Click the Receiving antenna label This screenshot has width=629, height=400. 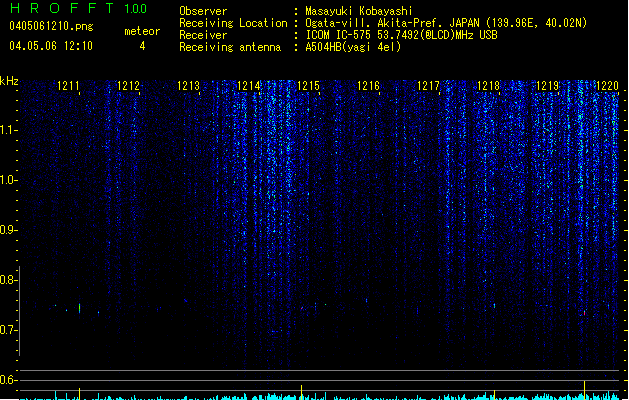click(230, 47)
